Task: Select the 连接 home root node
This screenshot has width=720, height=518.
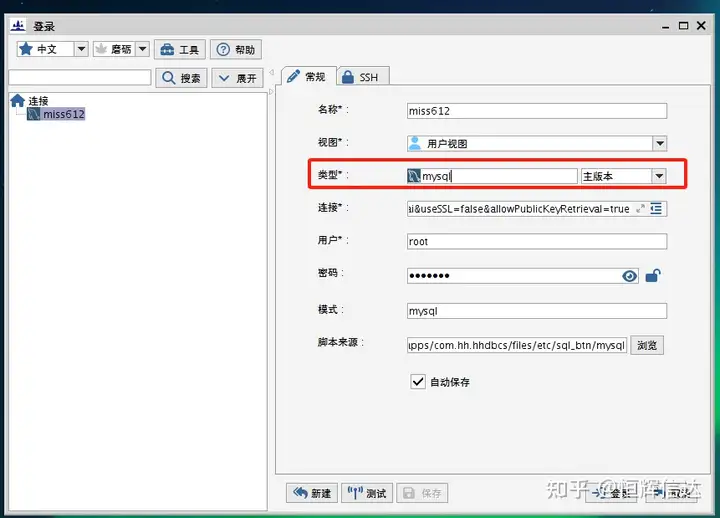Action: [x=30, y=101]
